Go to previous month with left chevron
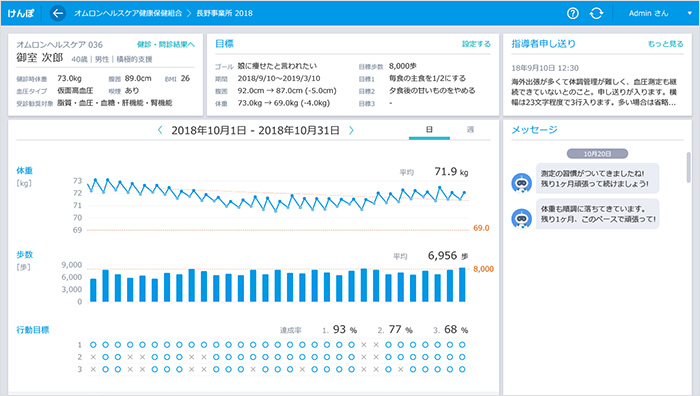700x396 pixels. (x=160, y=130)
